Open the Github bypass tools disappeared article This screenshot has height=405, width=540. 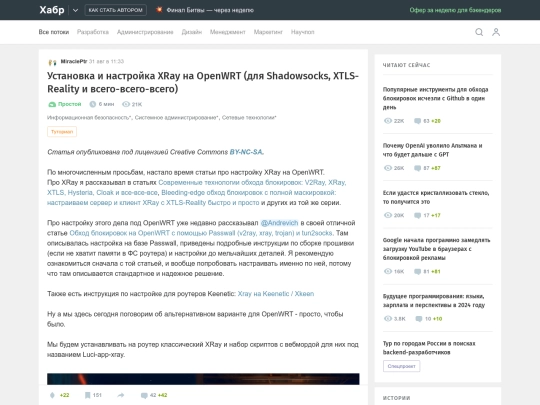435,98
